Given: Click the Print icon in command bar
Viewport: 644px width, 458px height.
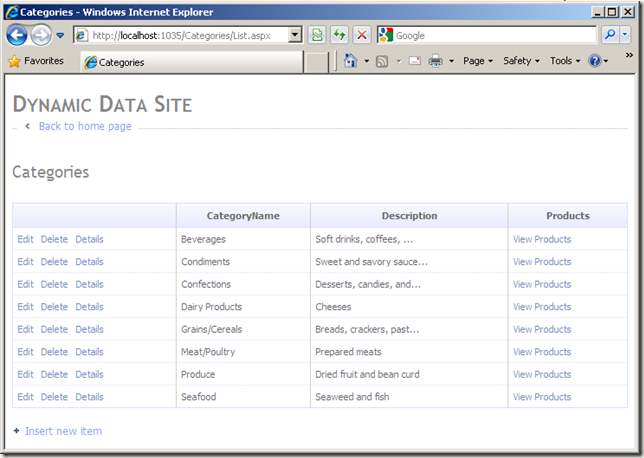Looking at the screenshot, I should point(436,61).
